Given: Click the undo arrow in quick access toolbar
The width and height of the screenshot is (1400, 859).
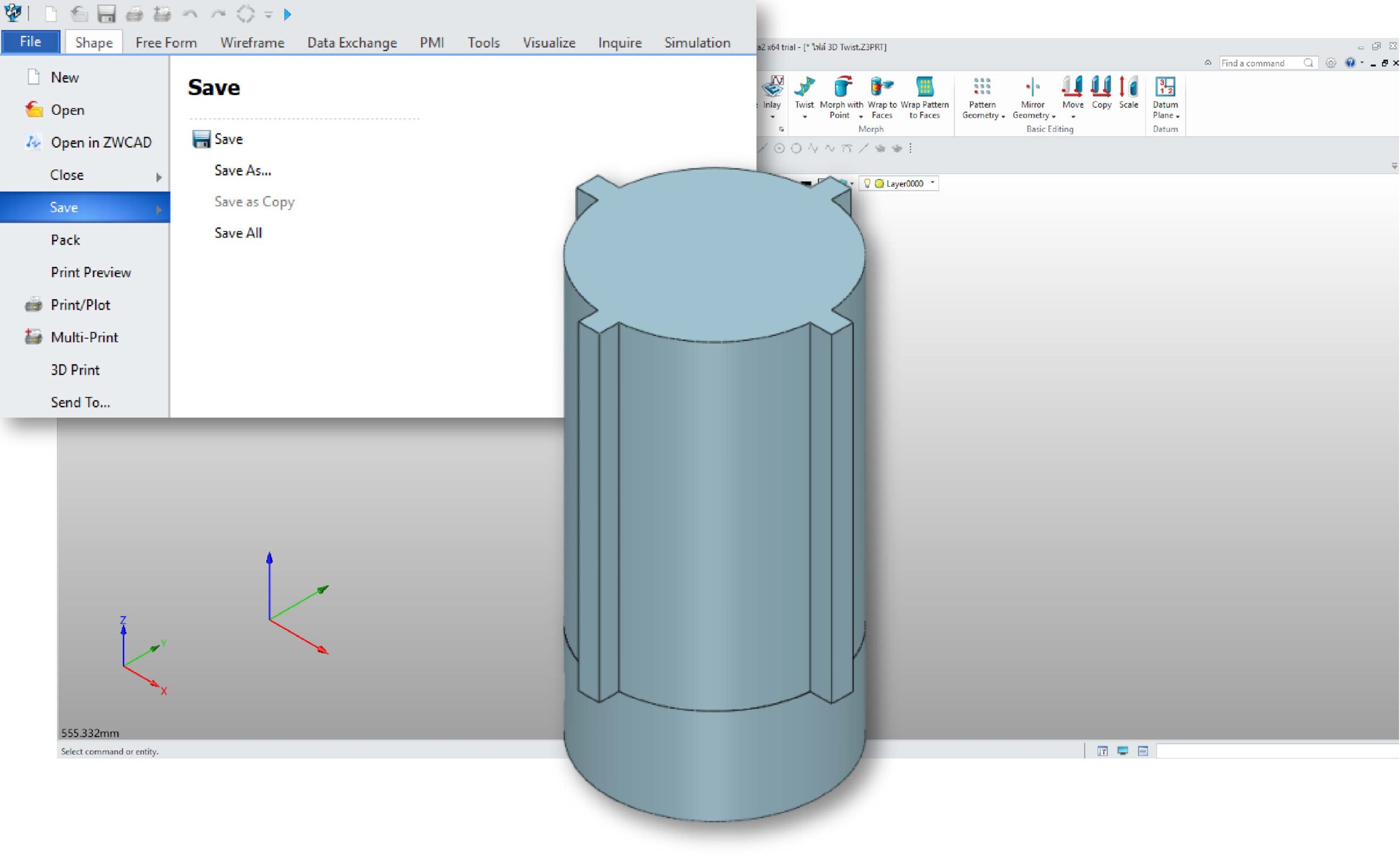Looking at the screenshot, I should (190, 14).
